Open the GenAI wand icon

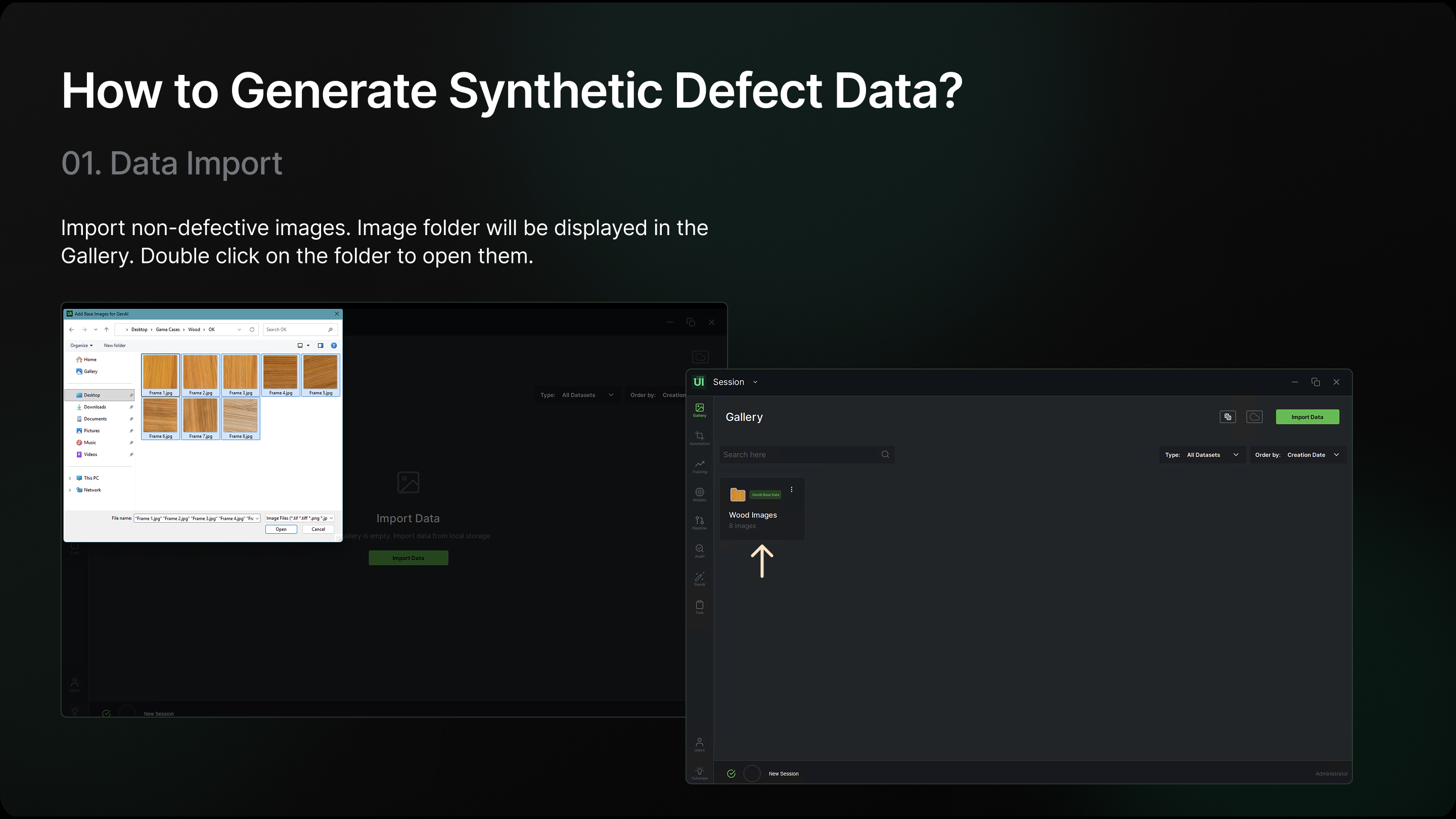point(699,578)
